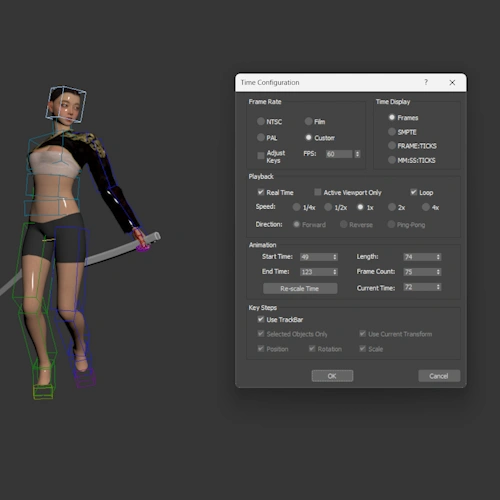Screen dimensions: 500x500
Task: Enable the Adjust Keys checkbox
Action: tap(261, 156)
